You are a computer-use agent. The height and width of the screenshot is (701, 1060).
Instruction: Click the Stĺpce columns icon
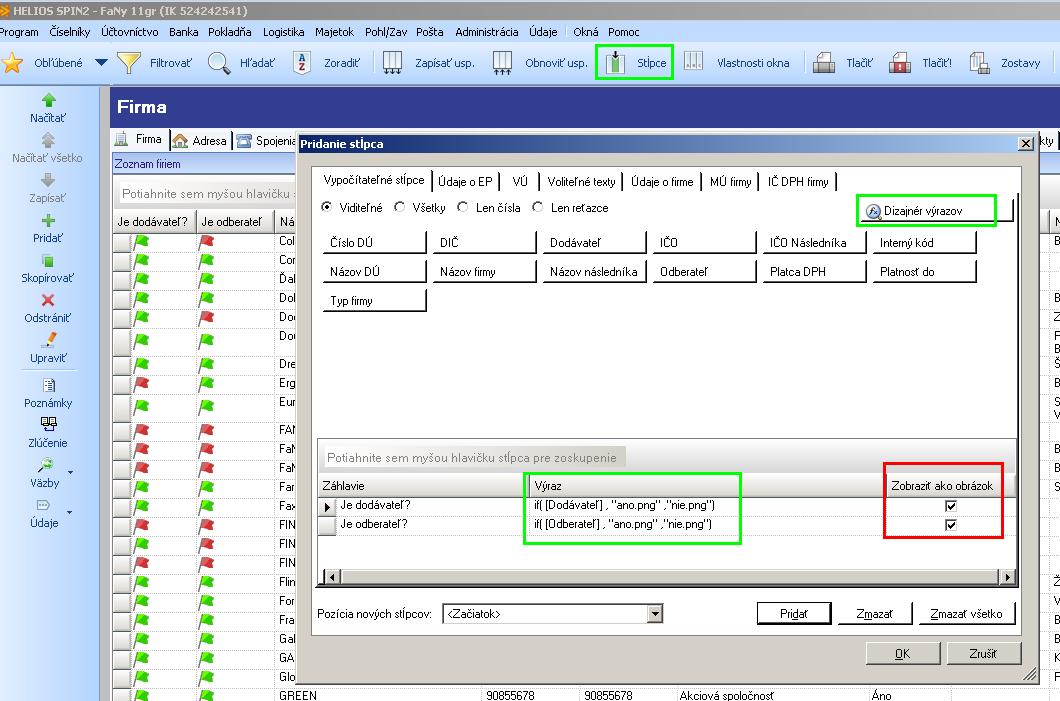[615, 63]
